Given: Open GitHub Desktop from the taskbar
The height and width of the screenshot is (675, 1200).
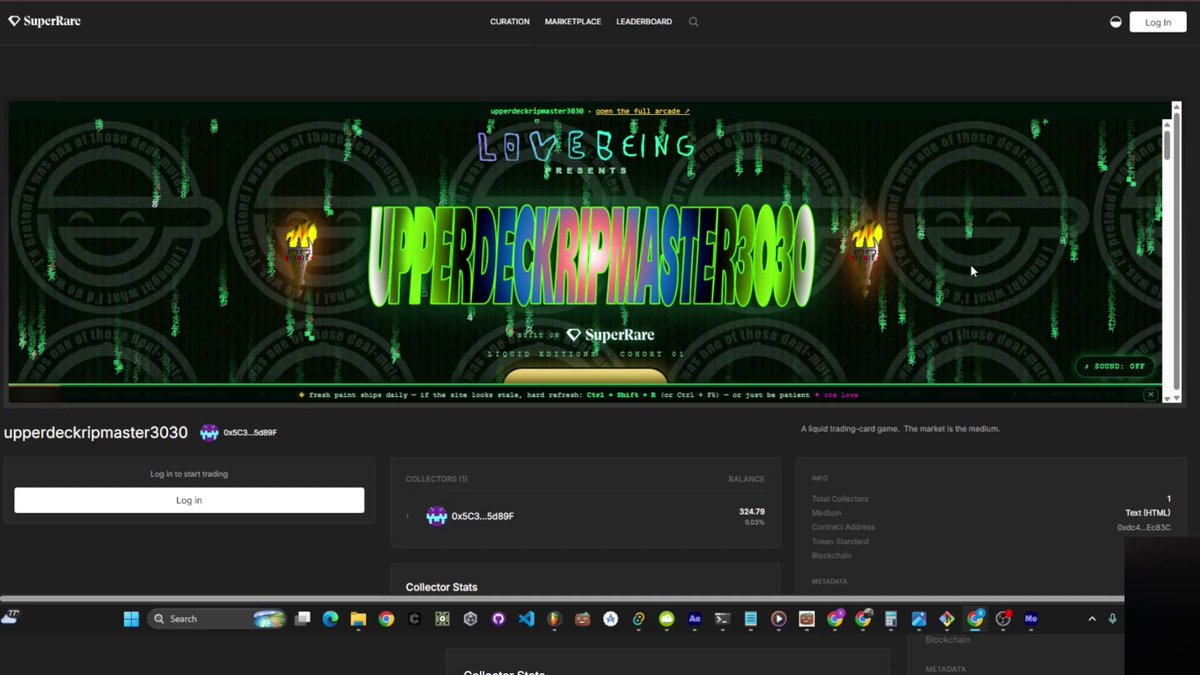Looking at the screenshot, I should 499,619.
